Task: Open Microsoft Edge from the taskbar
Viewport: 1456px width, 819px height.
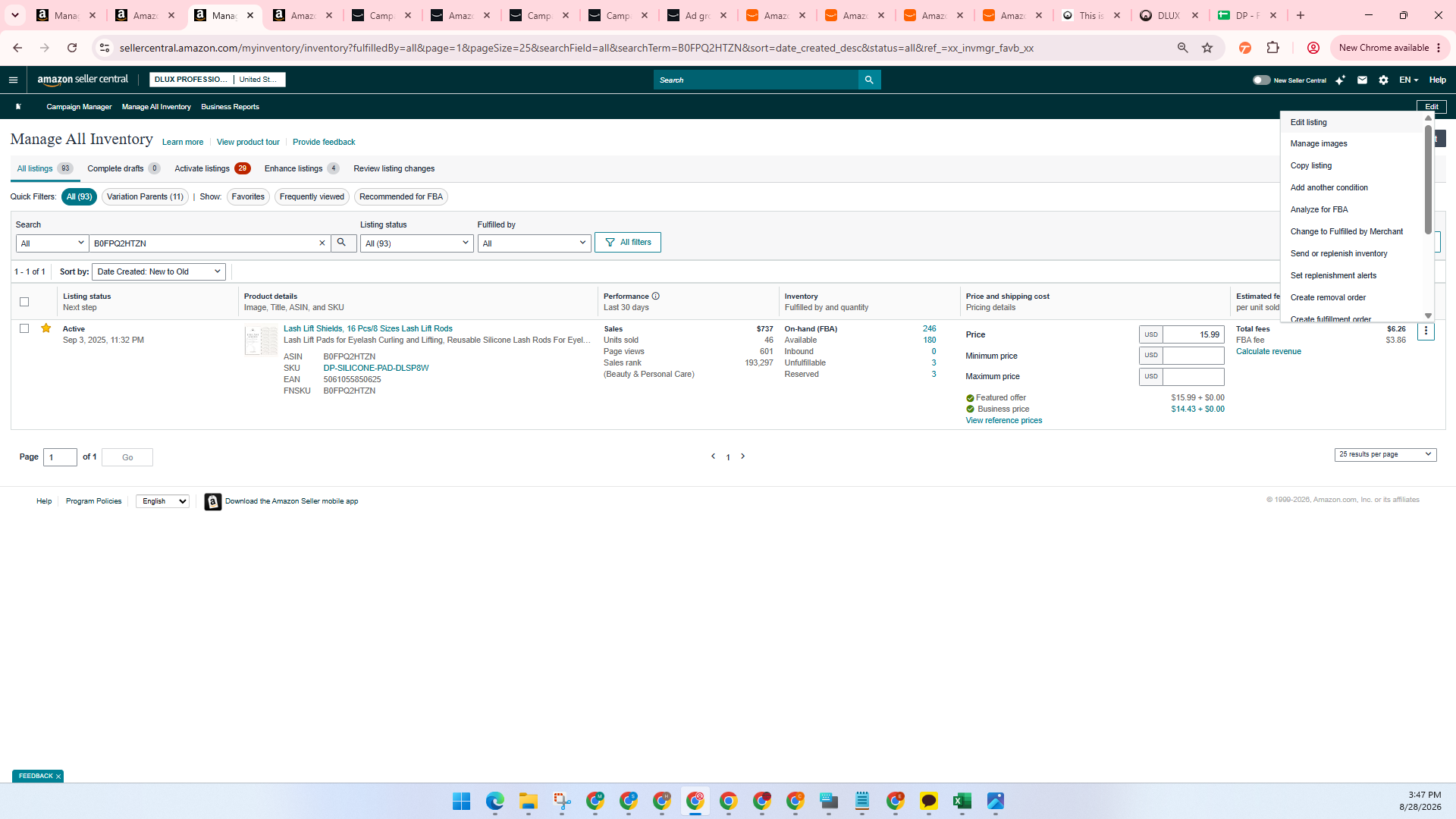Action: click(x=494, y=801)
